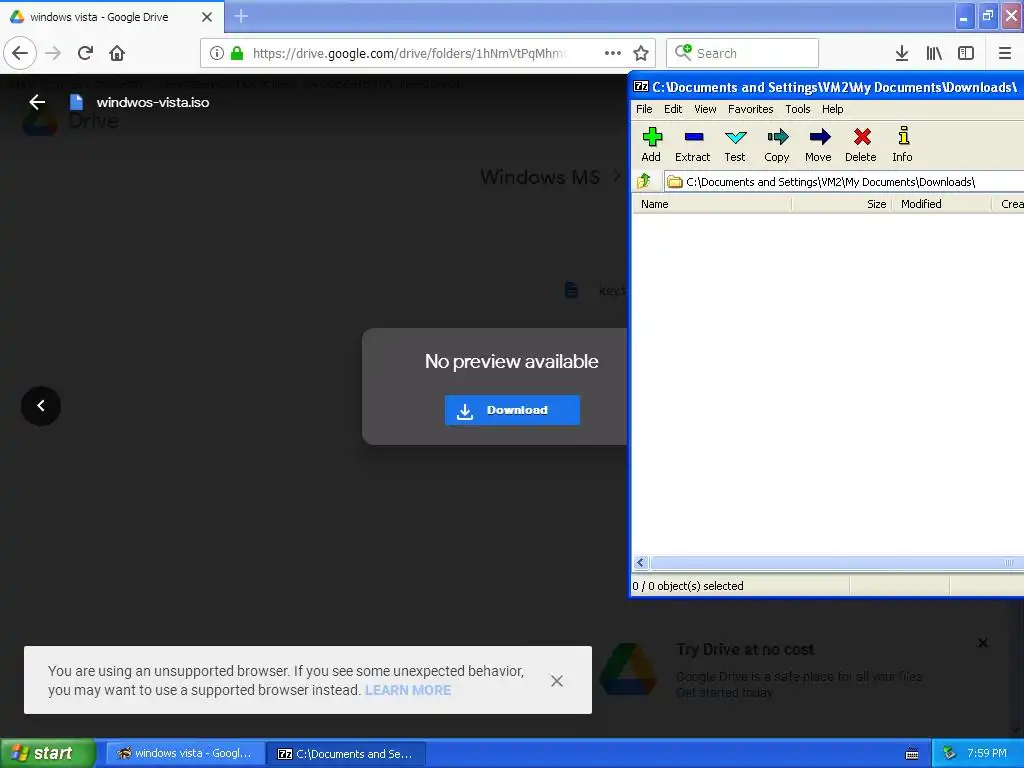Go back in Firefox browser
This screenshot has height=768, width=1024.
click(x=20, y=53)
